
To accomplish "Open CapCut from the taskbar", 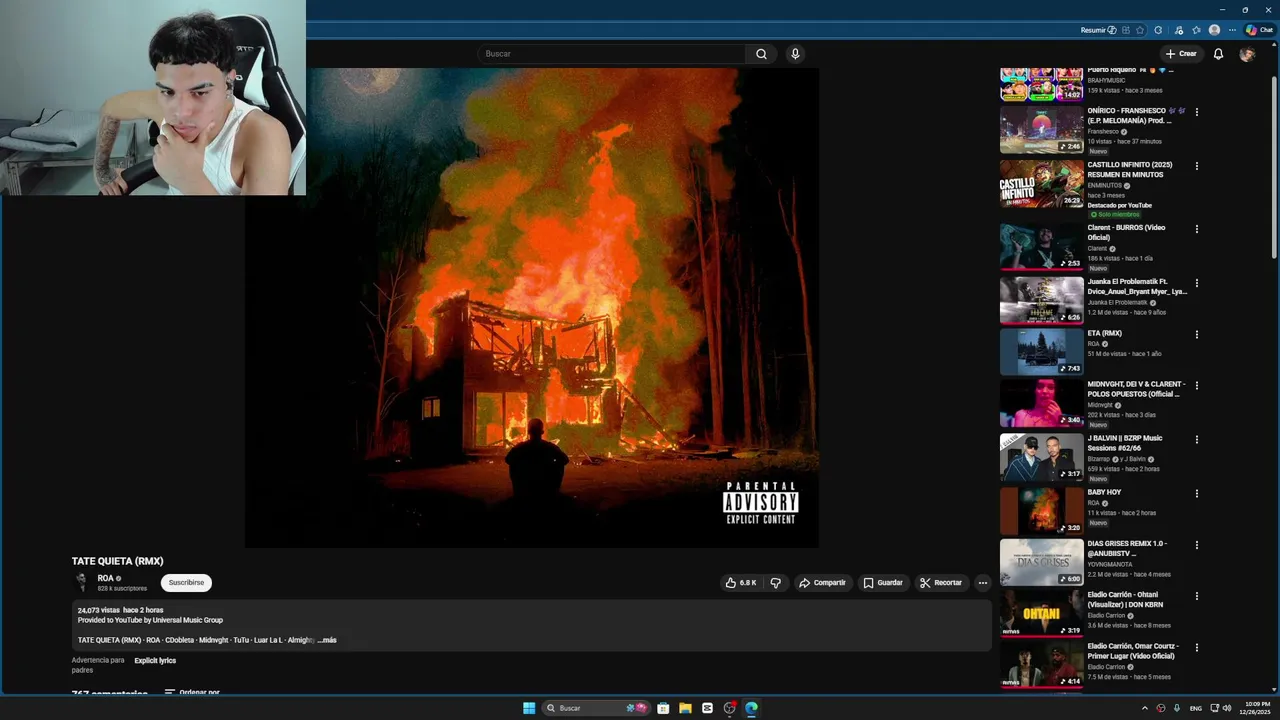I will coord(707,708).
